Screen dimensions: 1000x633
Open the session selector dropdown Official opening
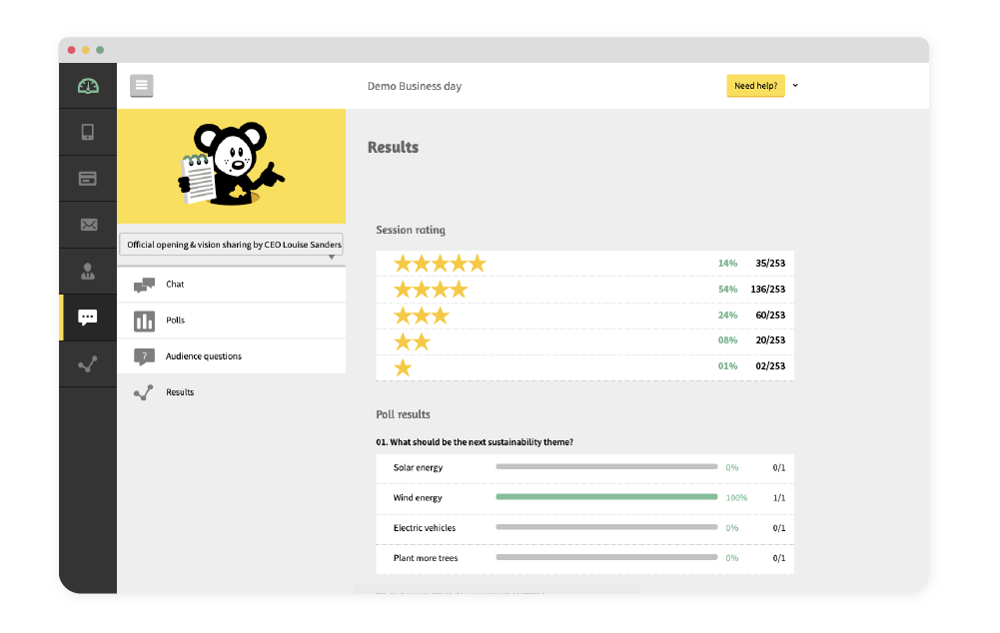[x=232, y=245]
